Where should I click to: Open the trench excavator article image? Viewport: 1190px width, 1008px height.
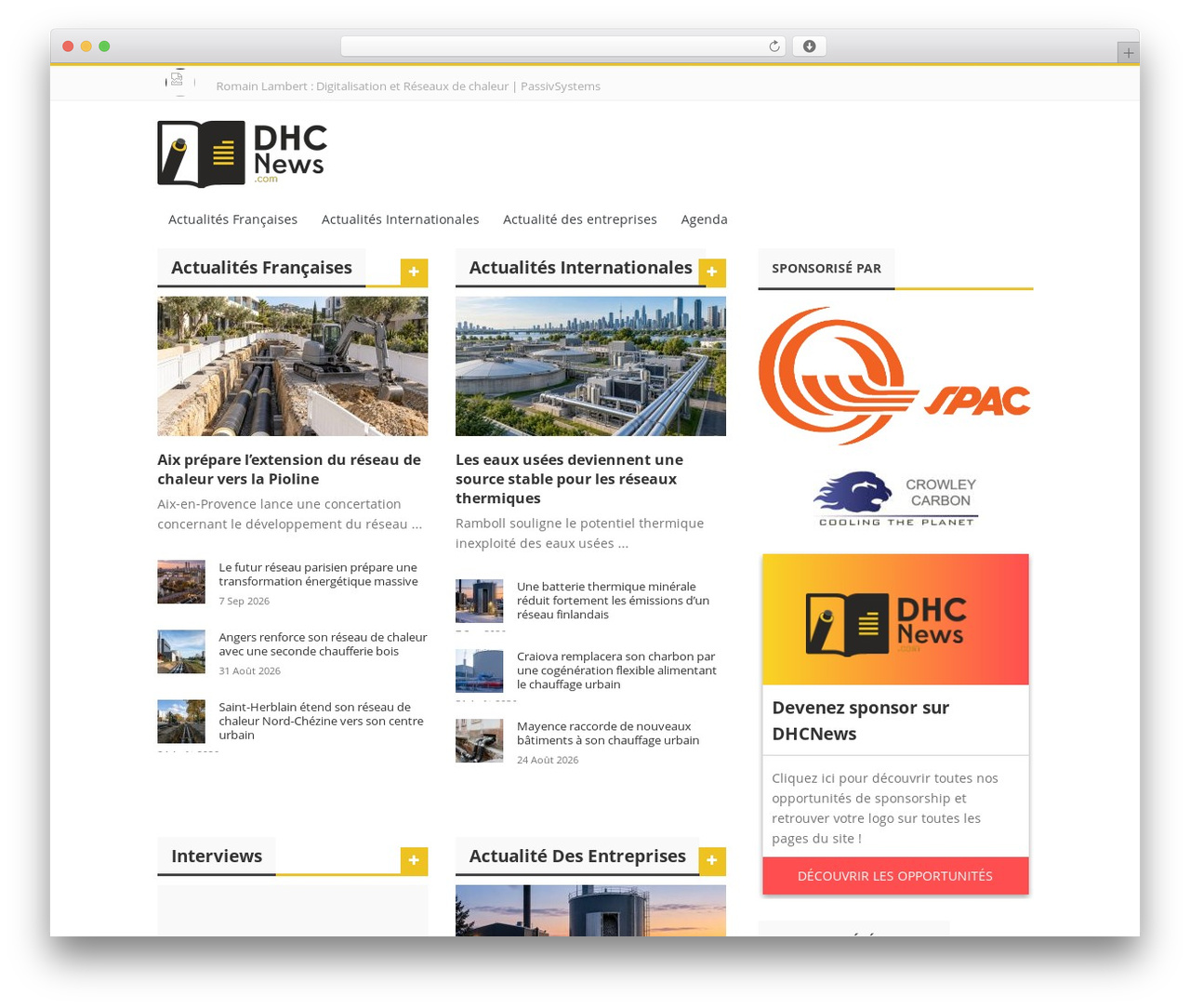point(293,366)
